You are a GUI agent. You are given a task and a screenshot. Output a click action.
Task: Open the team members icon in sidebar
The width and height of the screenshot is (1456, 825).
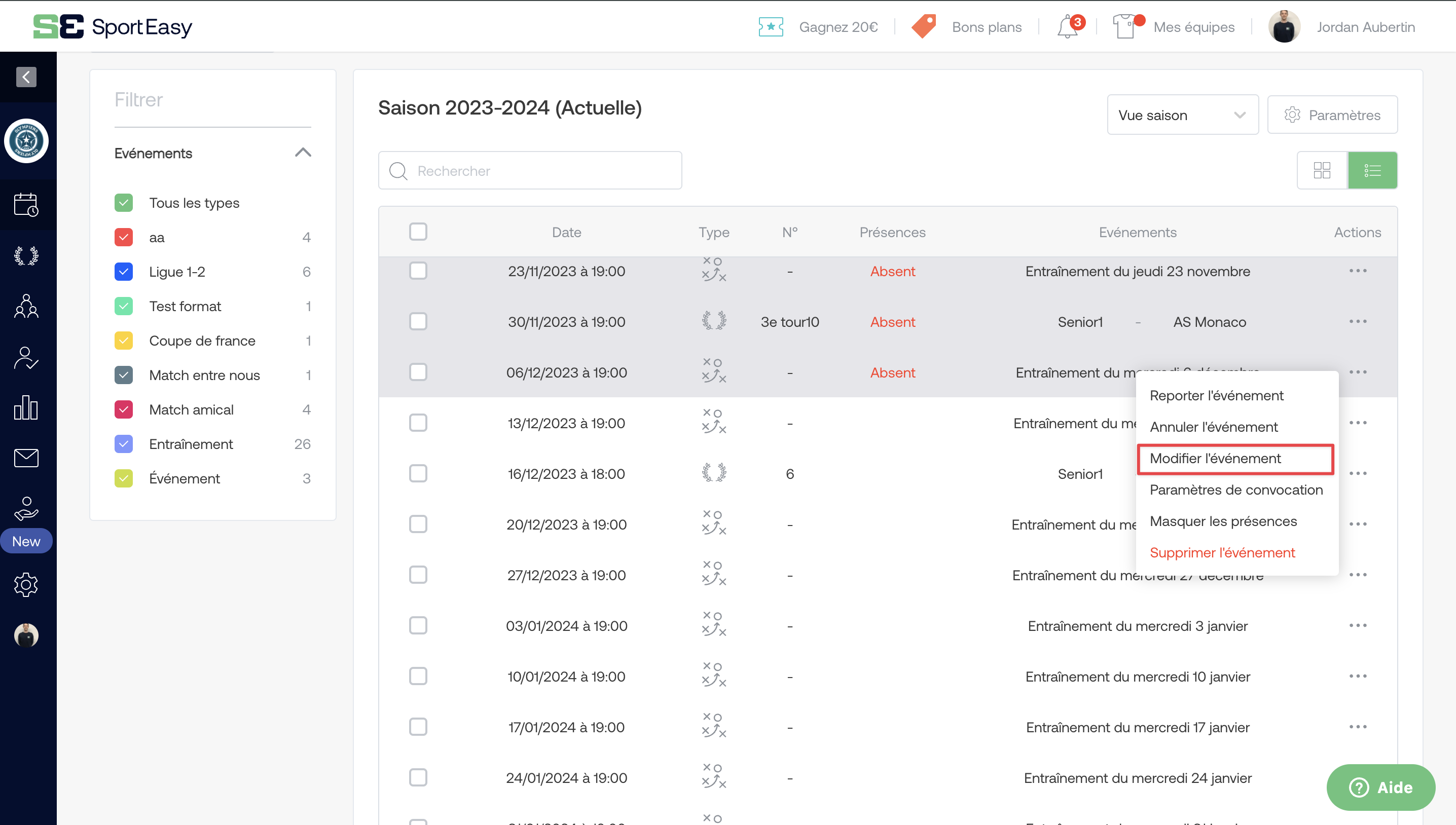point(26,307)
